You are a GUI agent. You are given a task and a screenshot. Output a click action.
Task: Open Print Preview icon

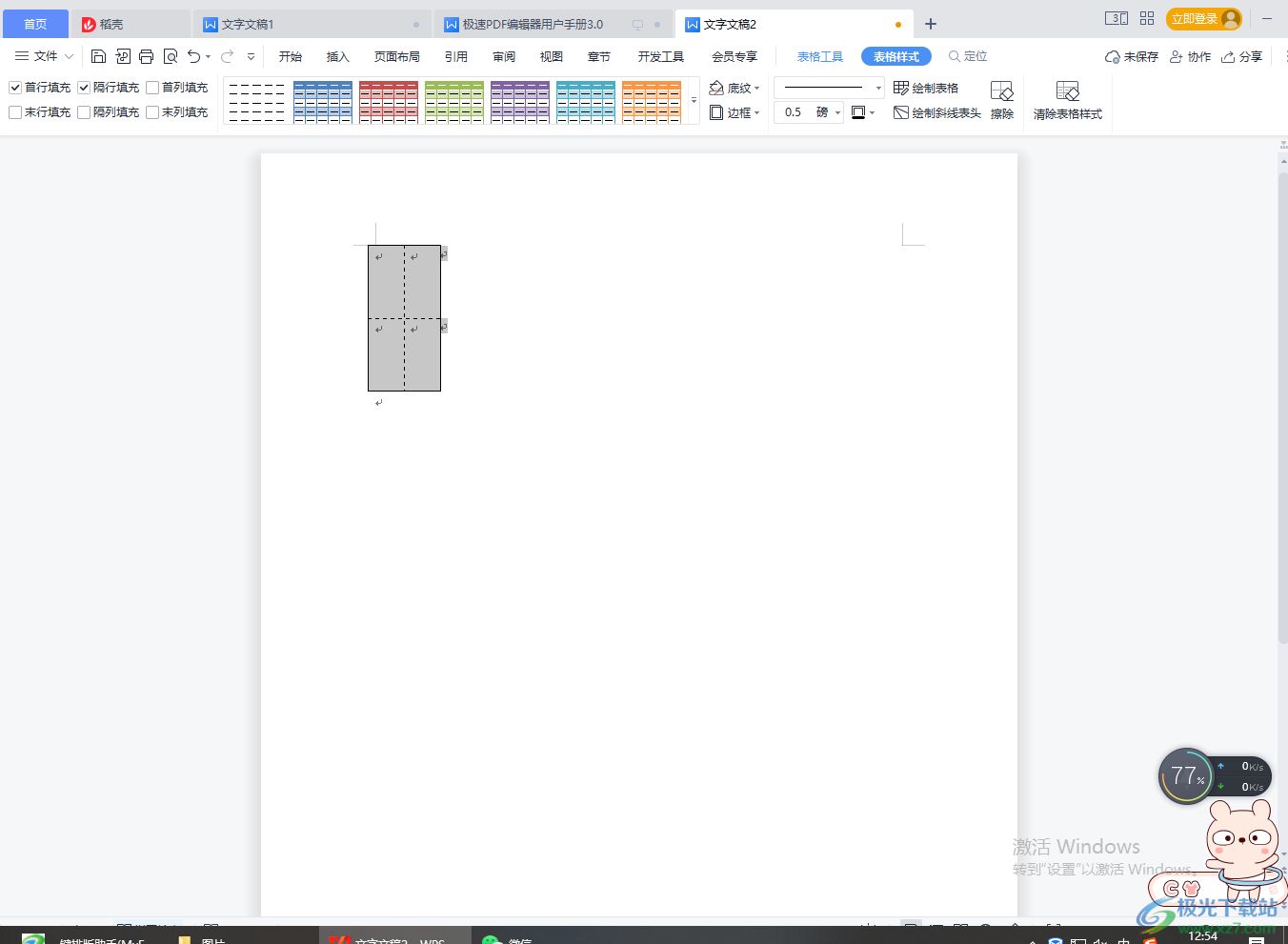pos(171,56)
